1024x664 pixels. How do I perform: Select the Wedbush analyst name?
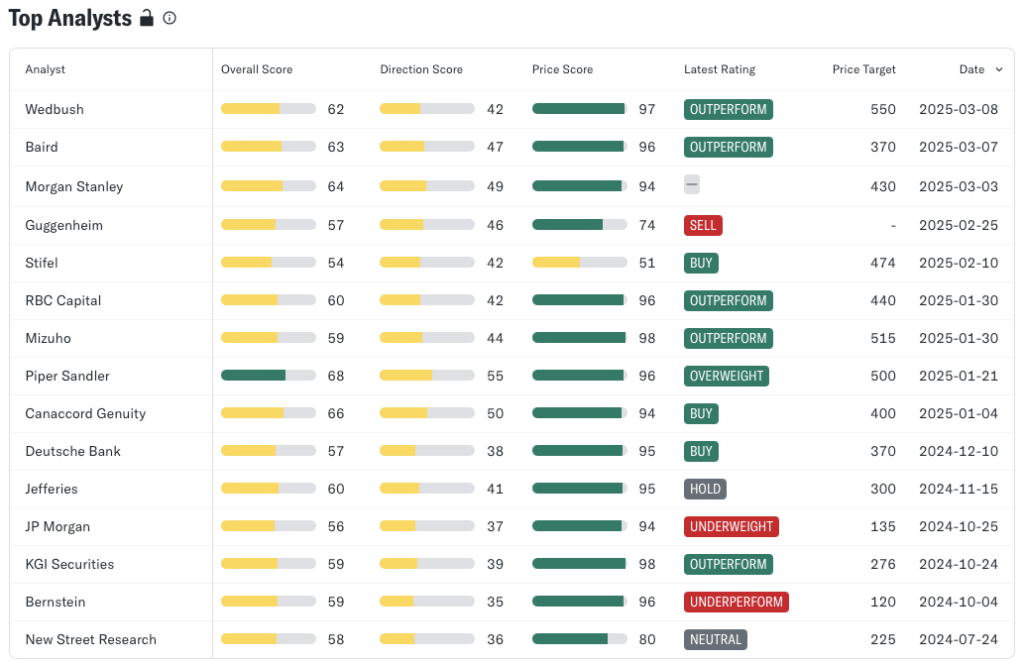click(x=54, y=109)
